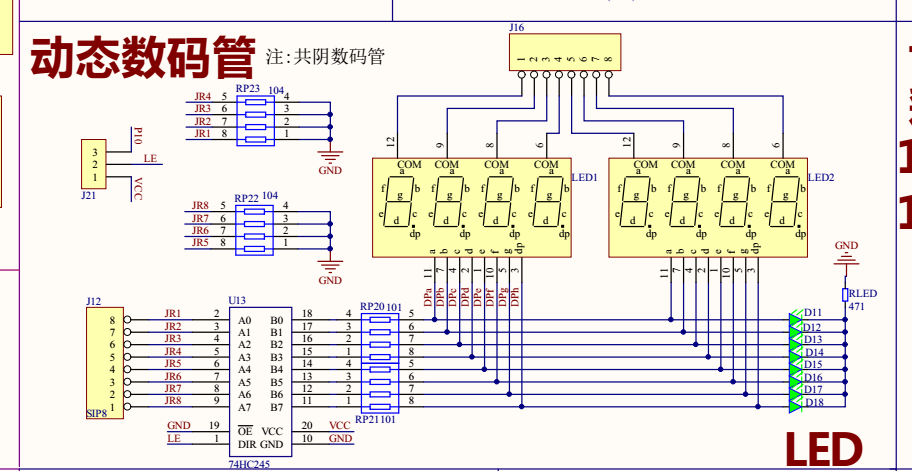Screen dimensions: 912x471
Task: Click pin label B0 on U13
Action: tap(276, 320)
